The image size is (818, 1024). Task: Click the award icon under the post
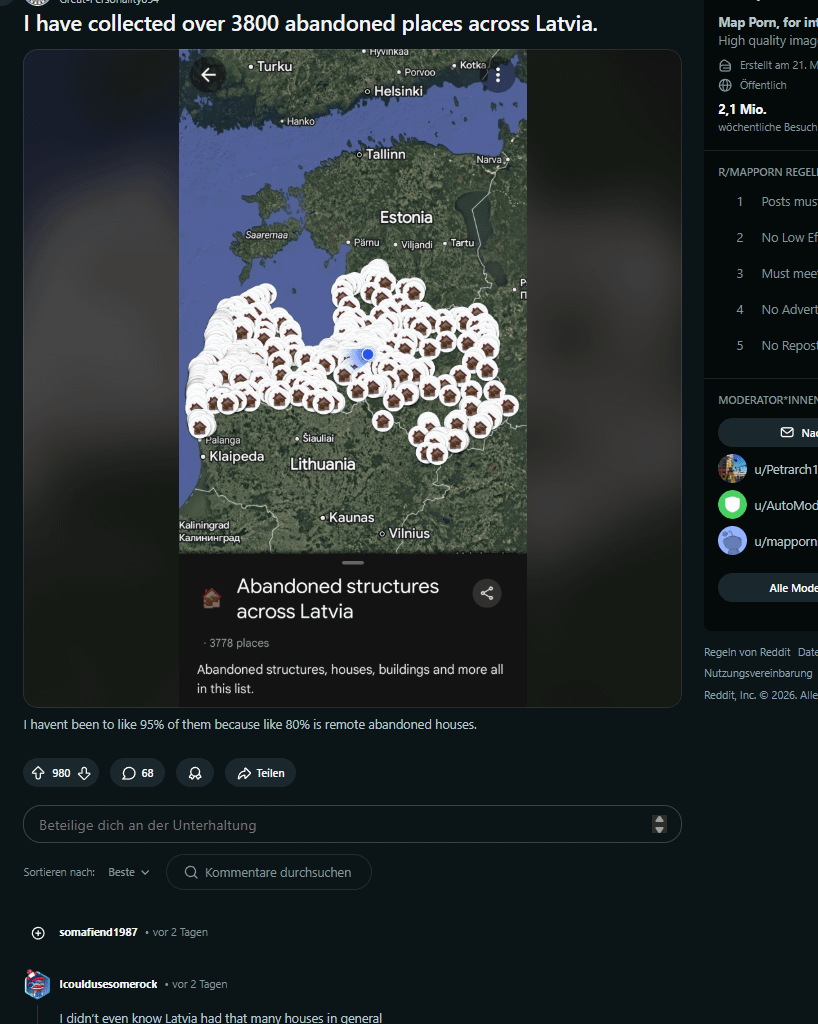tap(195, 773)
